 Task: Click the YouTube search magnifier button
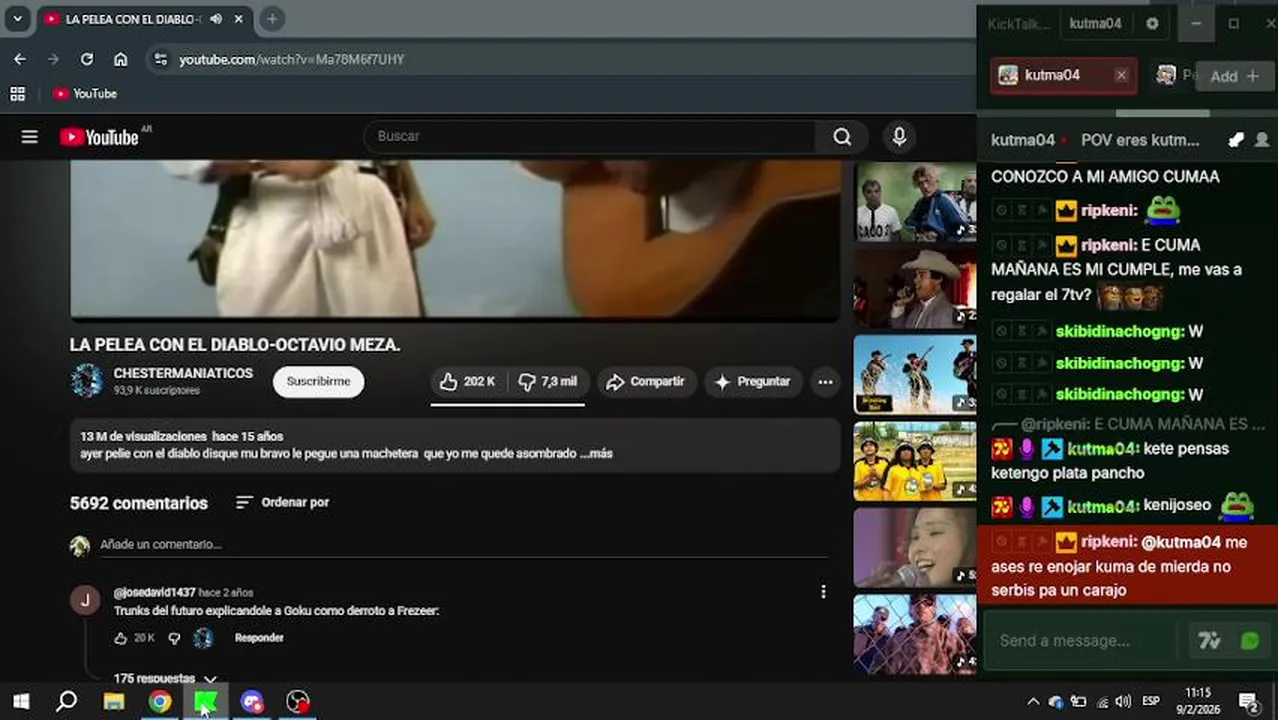coord(842,137)
